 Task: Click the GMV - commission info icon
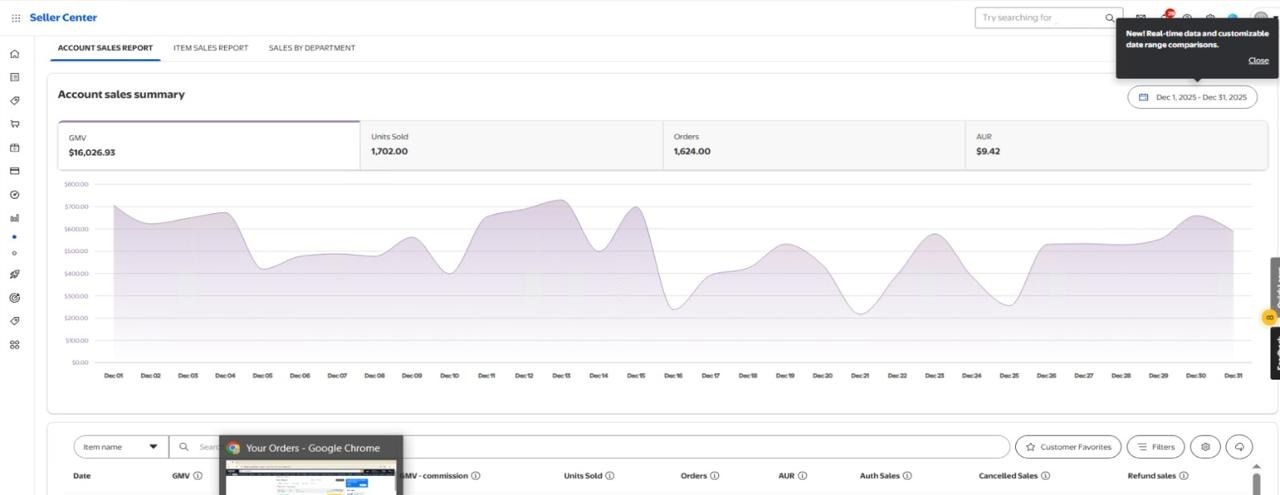click(476, 476)
